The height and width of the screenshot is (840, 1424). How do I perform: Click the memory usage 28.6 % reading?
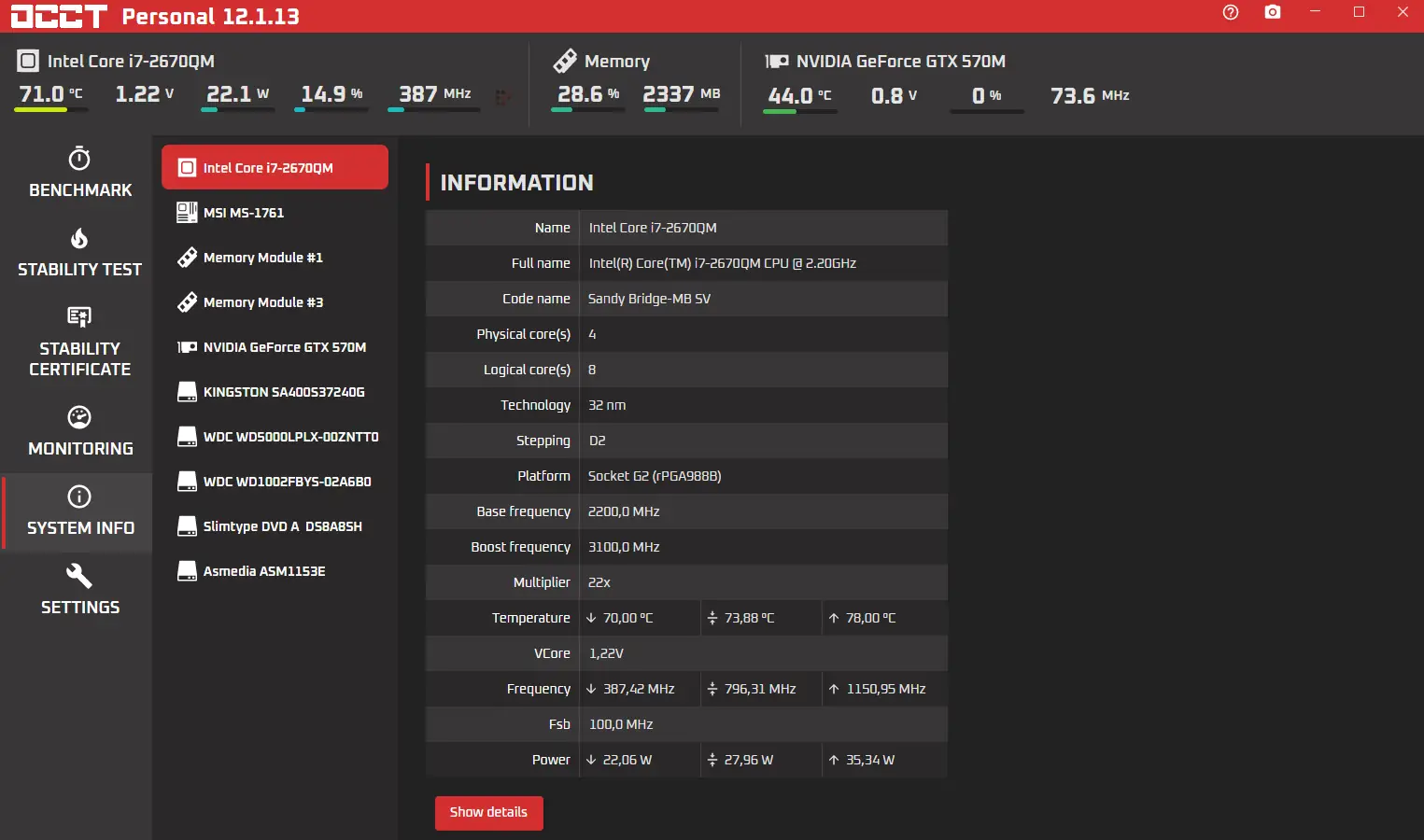(x=588, y=94)
